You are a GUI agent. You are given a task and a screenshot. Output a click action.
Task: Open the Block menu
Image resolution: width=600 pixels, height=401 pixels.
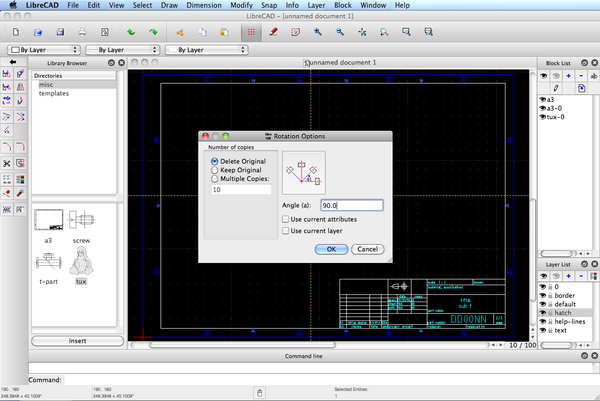click(x=342, y=5)
